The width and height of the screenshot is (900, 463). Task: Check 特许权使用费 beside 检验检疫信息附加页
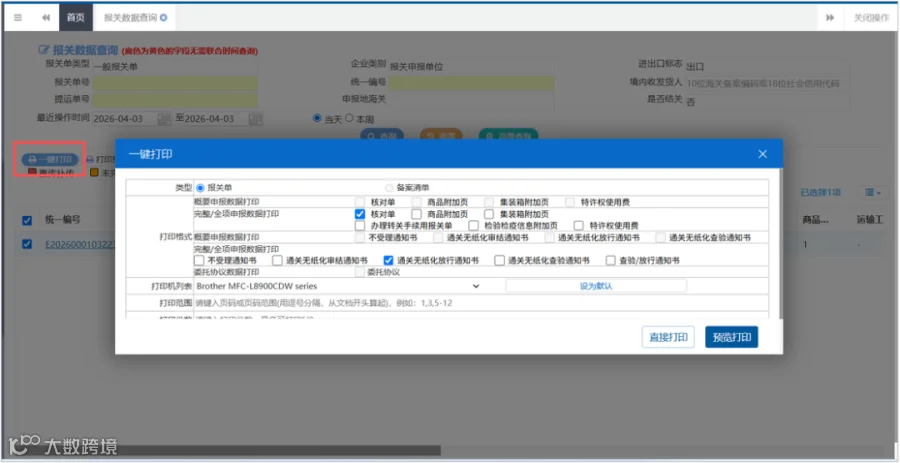pos(579,225)
